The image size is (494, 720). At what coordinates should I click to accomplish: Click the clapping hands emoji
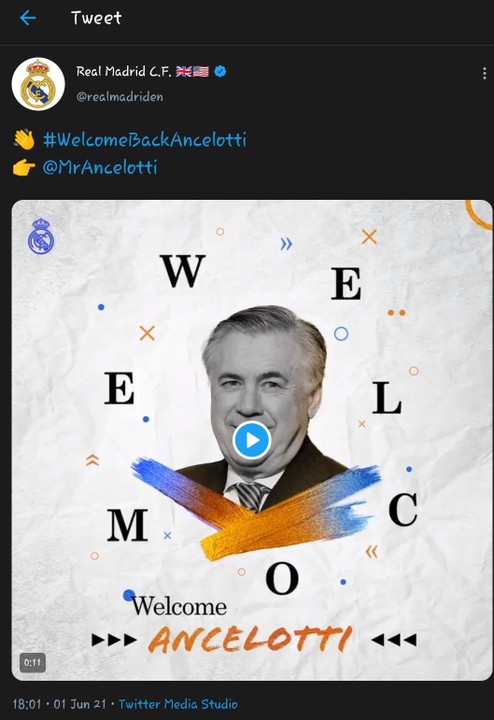click(24, 140)
